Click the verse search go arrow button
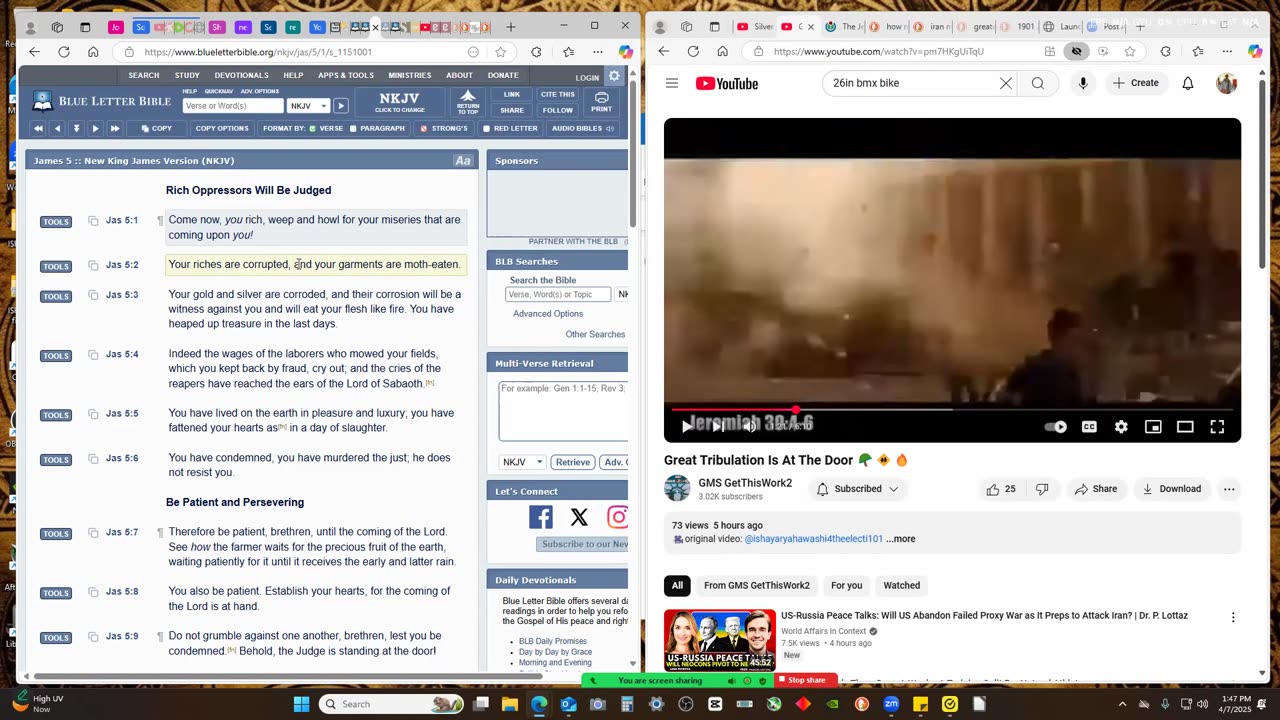This screenshot has height=720, width=1280. pyautogui.click(x=340, y=106)
